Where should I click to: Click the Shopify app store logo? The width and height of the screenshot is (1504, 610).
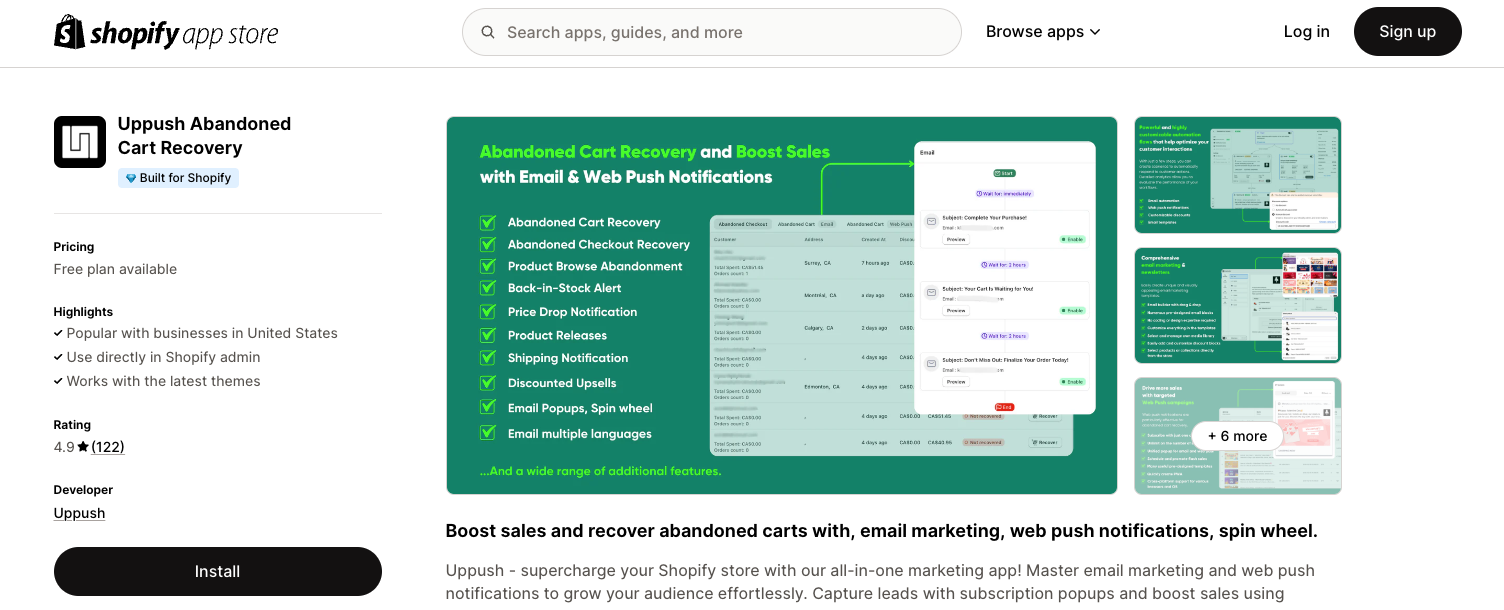coord(166,33)
